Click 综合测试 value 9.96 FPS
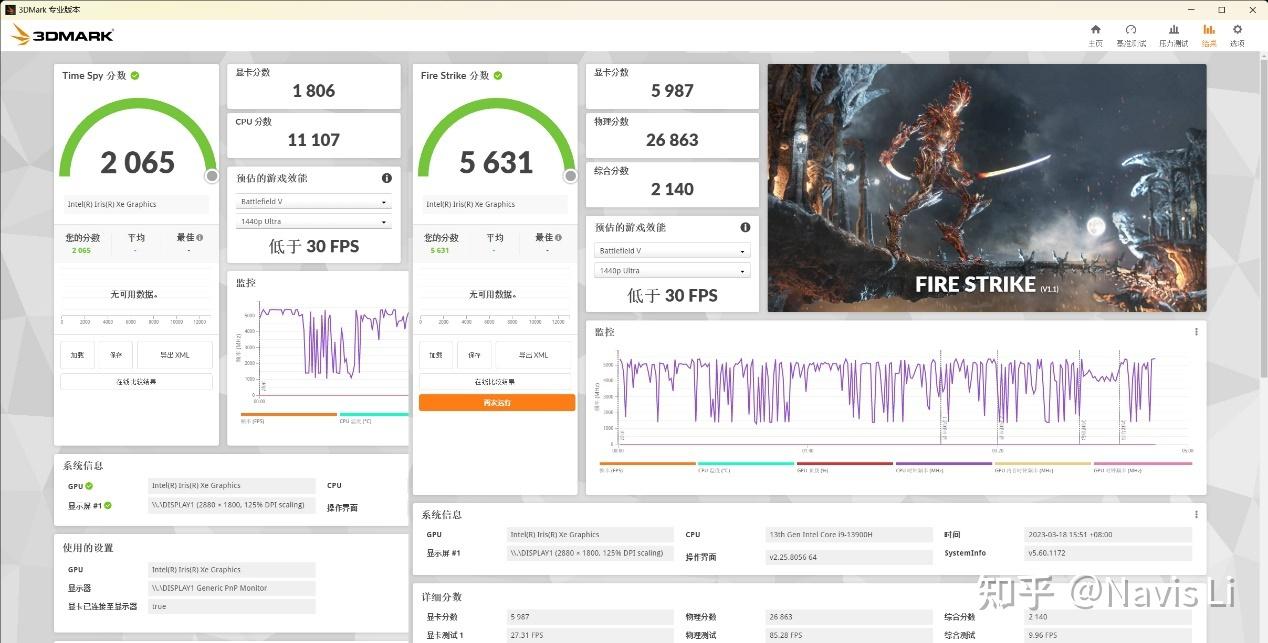 [x=1108, y=635]
